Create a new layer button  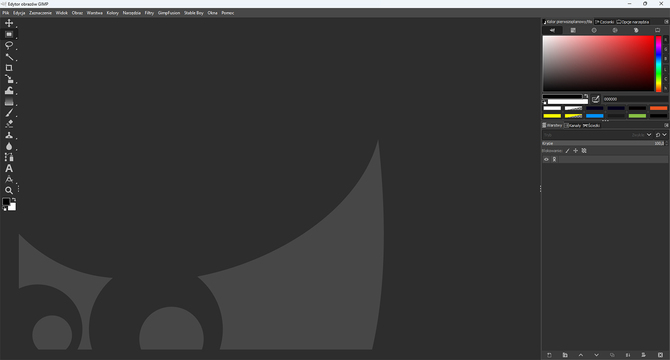(550, 355)
